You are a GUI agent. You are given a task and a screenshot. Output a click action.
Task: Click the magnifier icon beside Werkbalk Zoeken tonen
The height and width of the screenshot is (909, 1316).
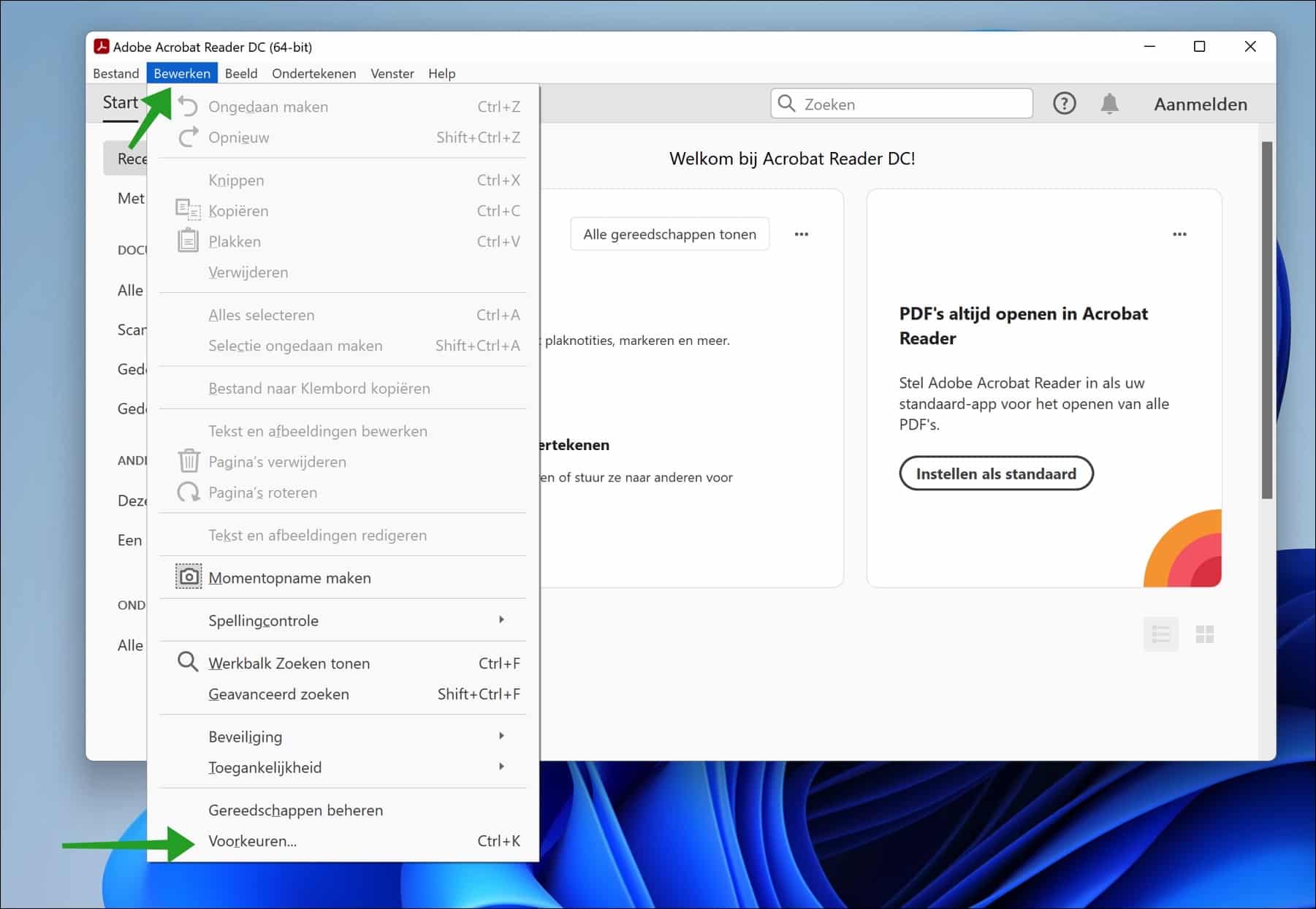pos(188,662)
